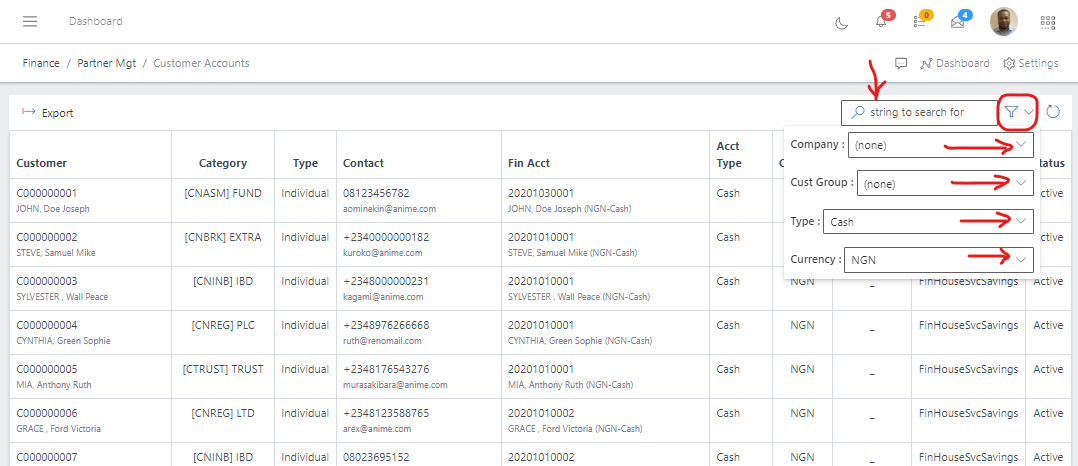Click the Export button
Image resolution: width=1078 pixels, height=466 pixels.
tap(47, 113)
